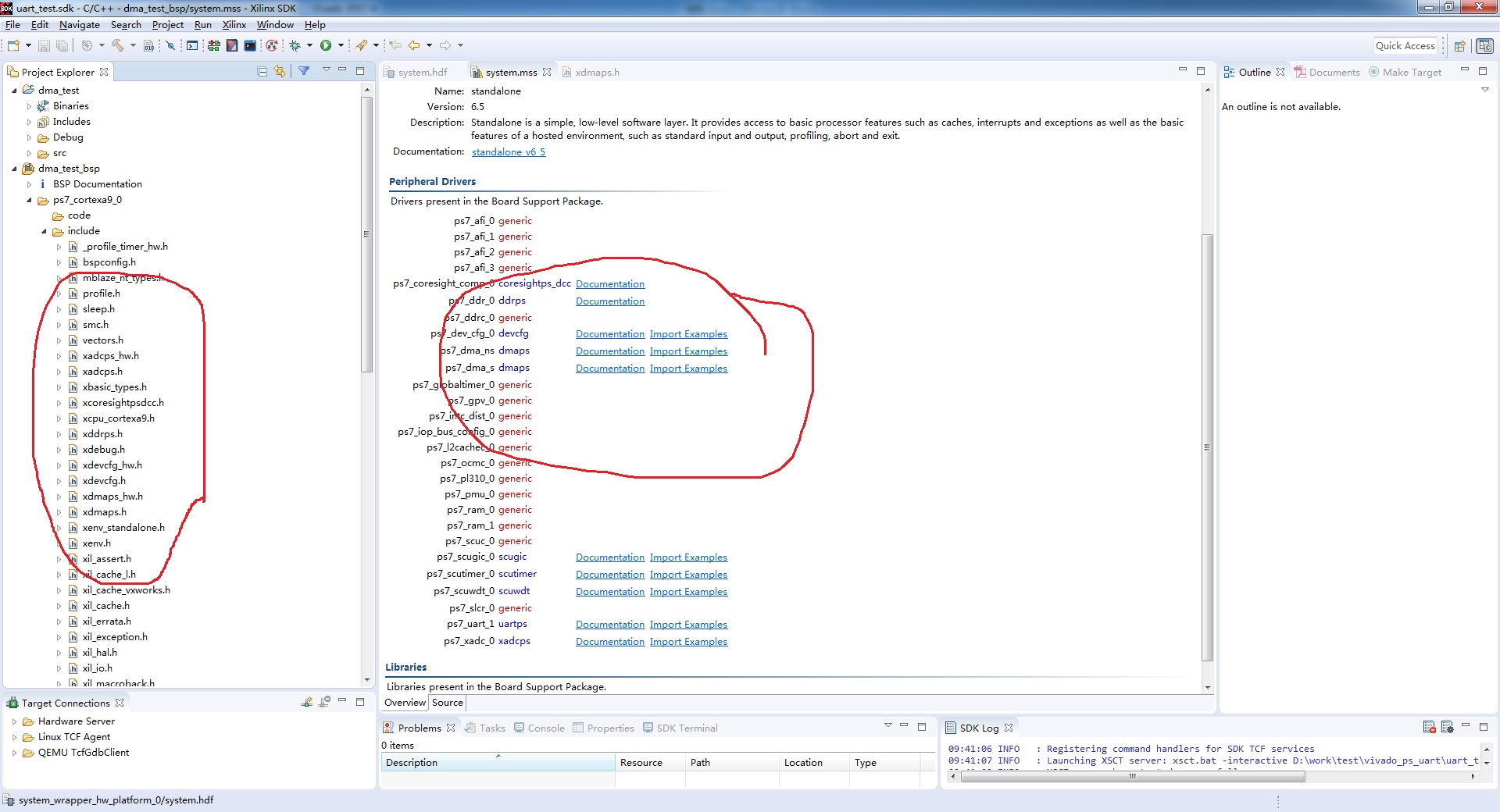Open the Documents view tab
Viewport: 1500px width, 812px height.
click(x=1327, y=72)
